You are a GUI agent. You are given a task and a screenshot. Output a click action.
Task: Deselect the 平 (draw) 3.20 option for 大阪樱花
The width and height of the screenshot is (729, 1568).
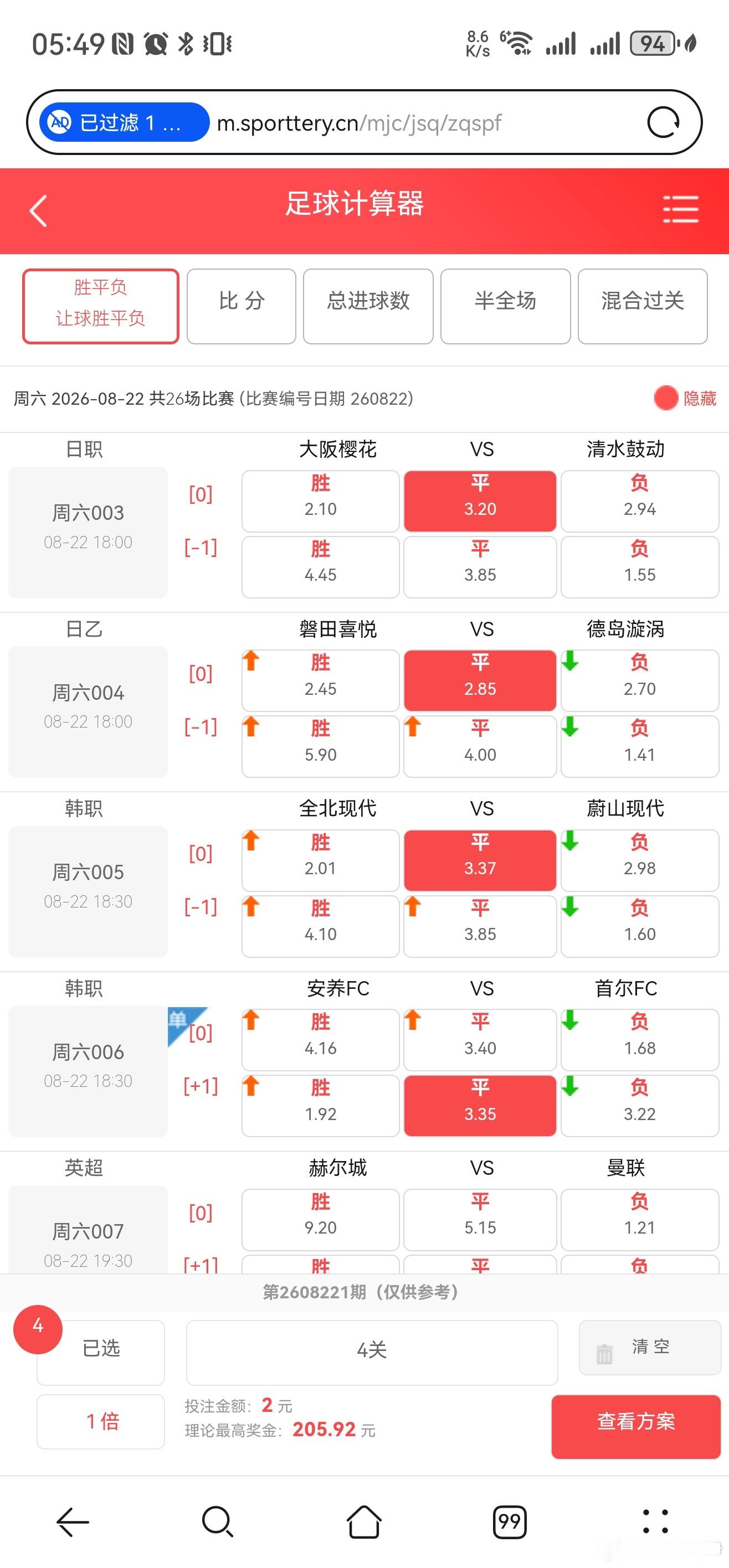coord(480,501)
